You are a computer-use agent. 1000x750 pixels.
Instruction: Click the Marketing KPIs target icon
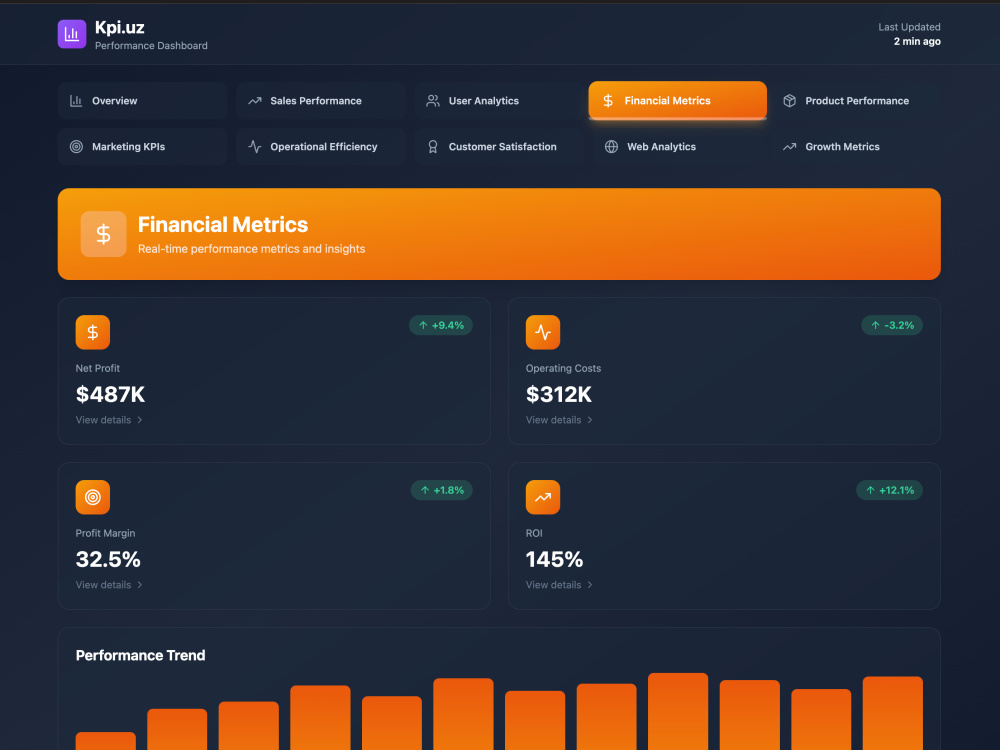76,147
